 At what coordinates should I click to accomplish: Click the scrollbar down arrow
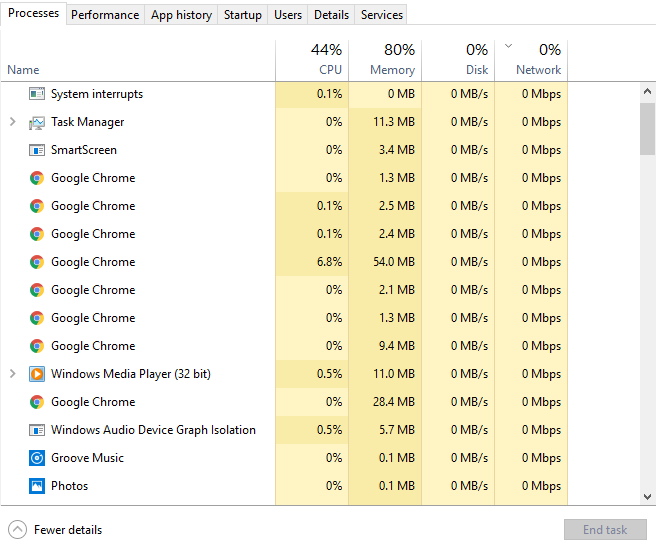647,497
